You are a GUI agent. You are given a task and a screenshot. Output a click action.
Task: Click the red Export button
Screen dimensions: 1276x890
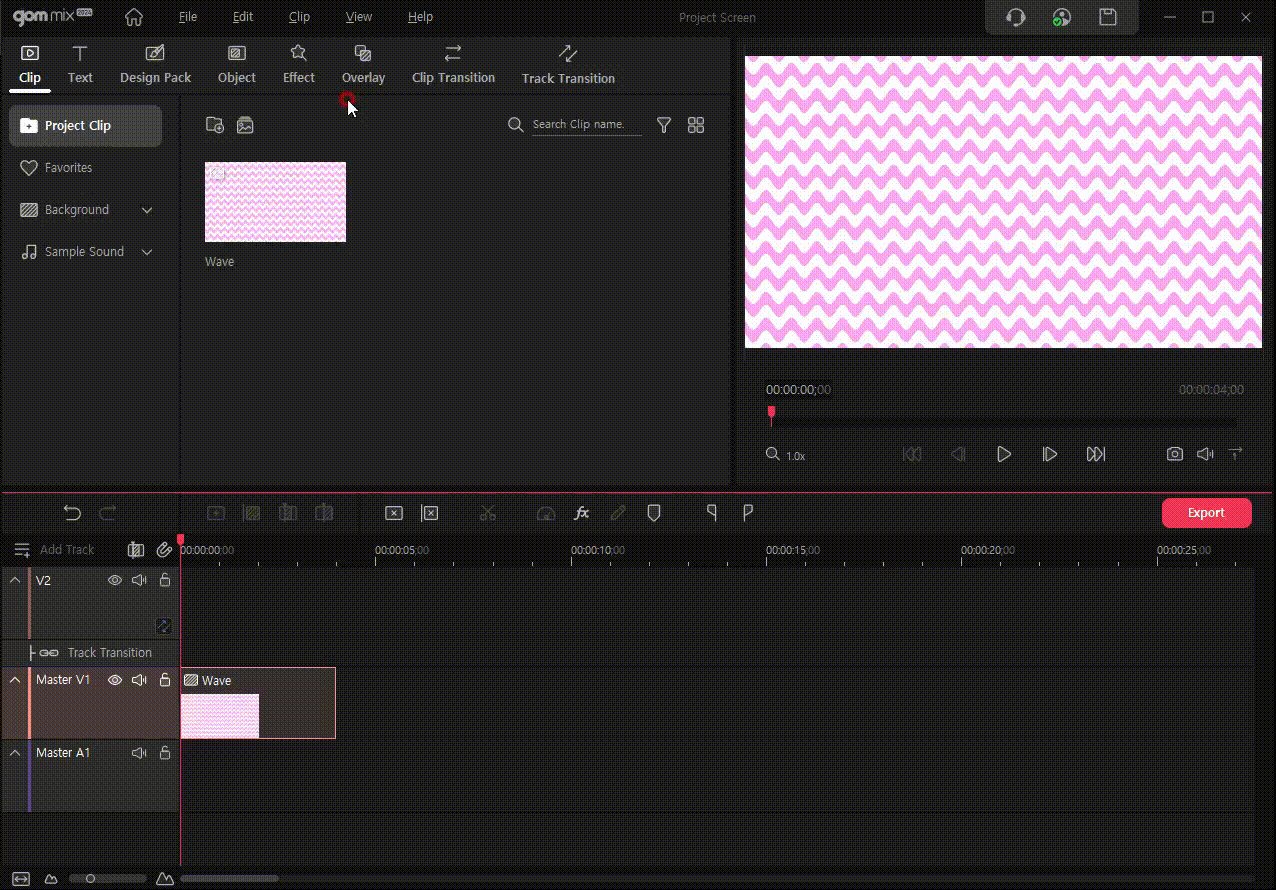[1206, 513]
